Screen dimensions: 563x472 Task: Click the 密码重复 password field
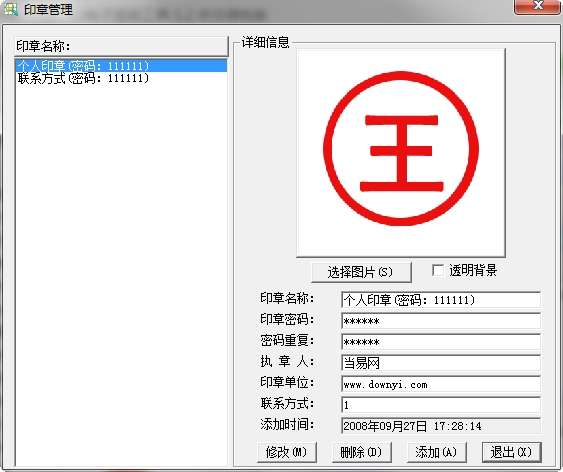[441, 342]
